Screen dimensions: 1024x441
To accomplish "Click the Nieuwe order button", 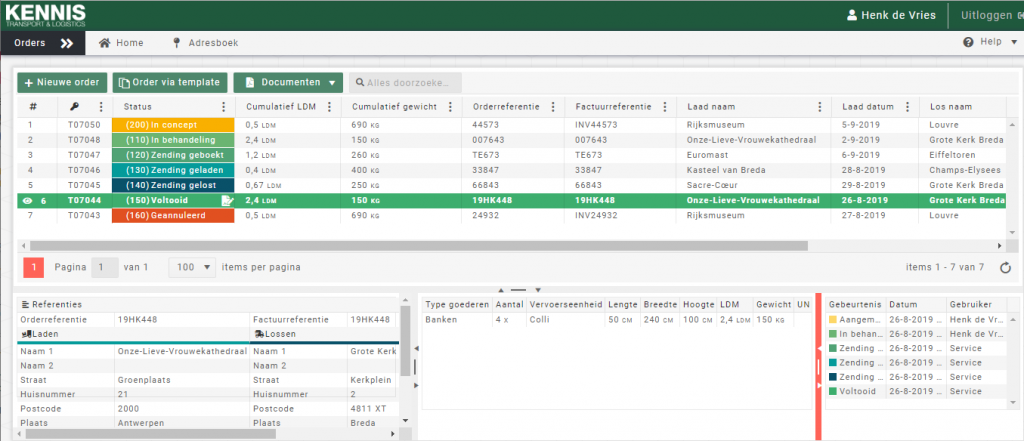I will (x=62, y=82).
